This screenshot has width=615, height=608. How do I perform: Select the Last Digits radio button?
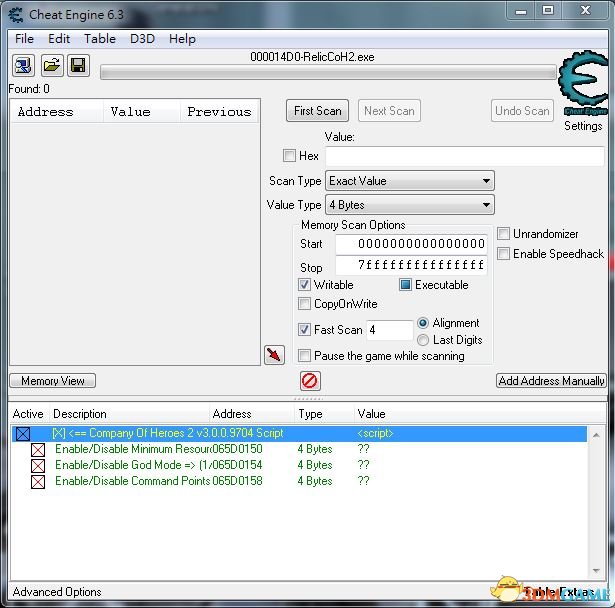coord(423,340)
